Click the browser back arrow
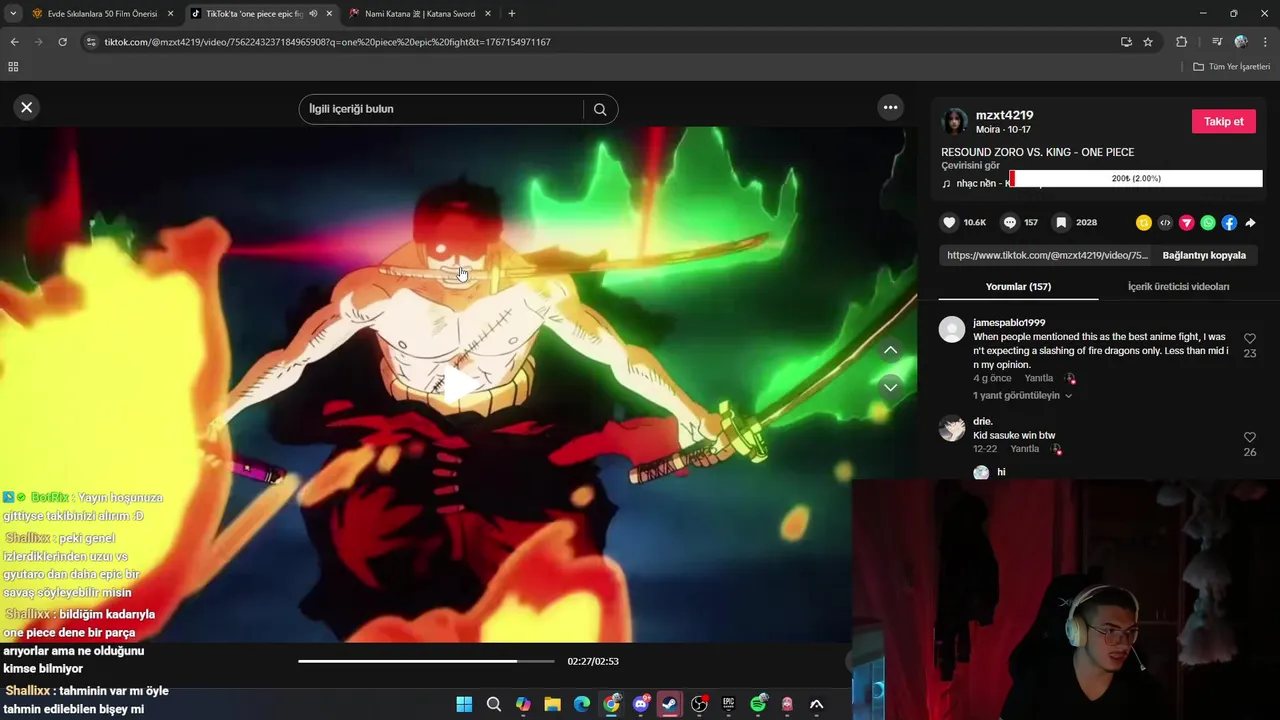Viewport: 1280px width, 720px height. [x=14, y=42]
